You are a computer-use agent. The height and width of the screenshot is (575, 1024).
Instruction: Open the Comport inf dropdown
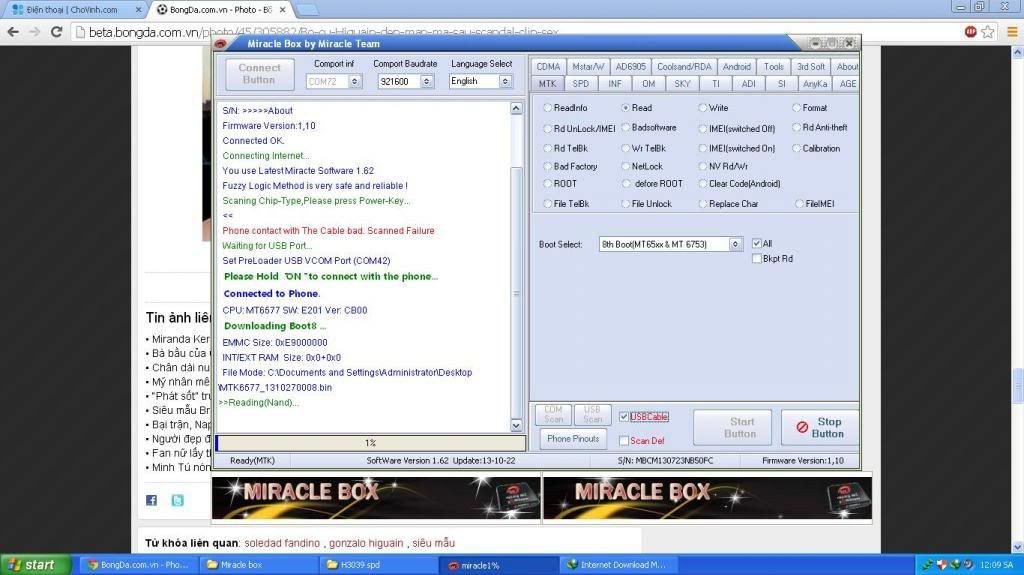[x=355, y=82]
